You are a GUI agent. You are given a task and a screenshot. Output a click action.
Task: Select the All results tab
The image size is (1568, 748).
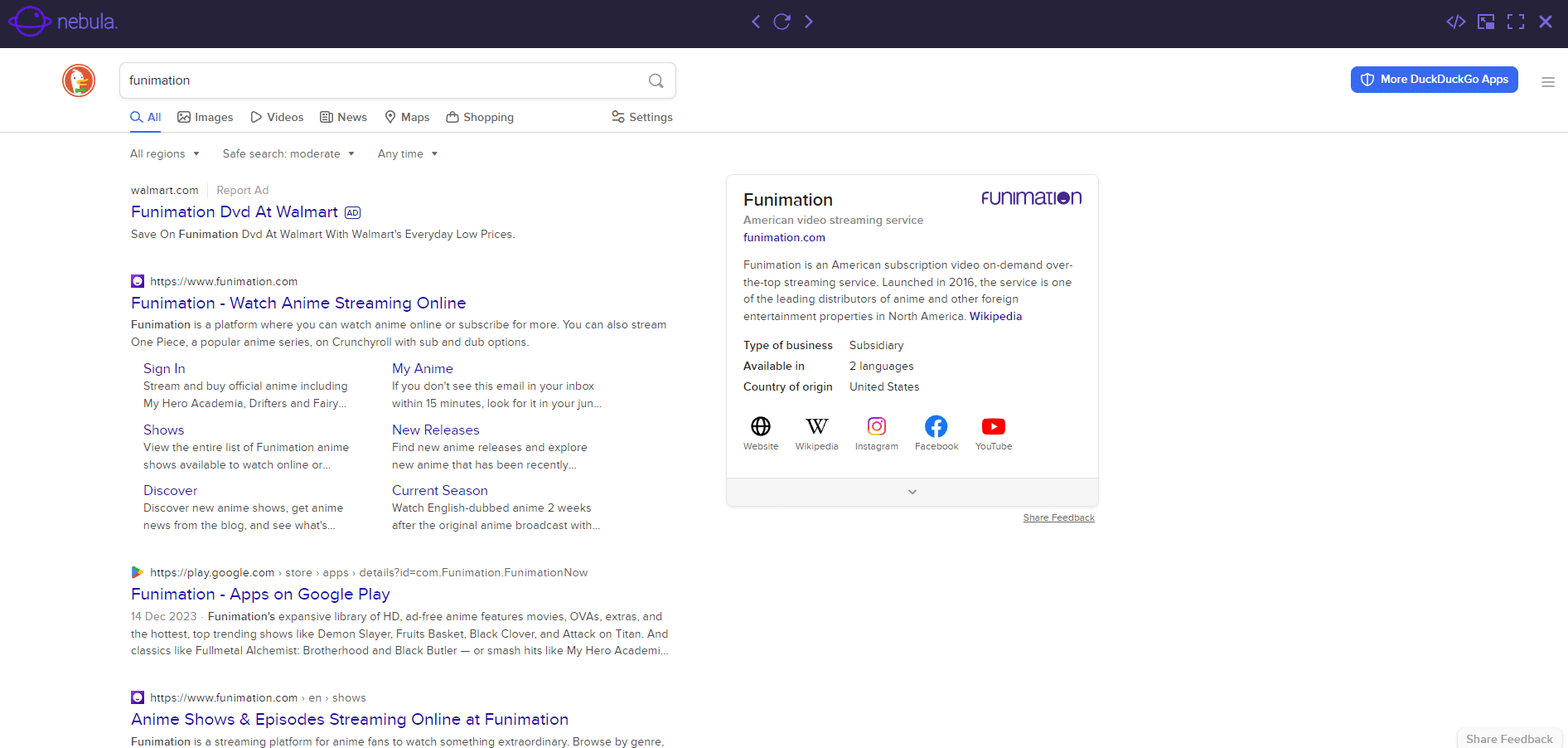coord(146,117)
